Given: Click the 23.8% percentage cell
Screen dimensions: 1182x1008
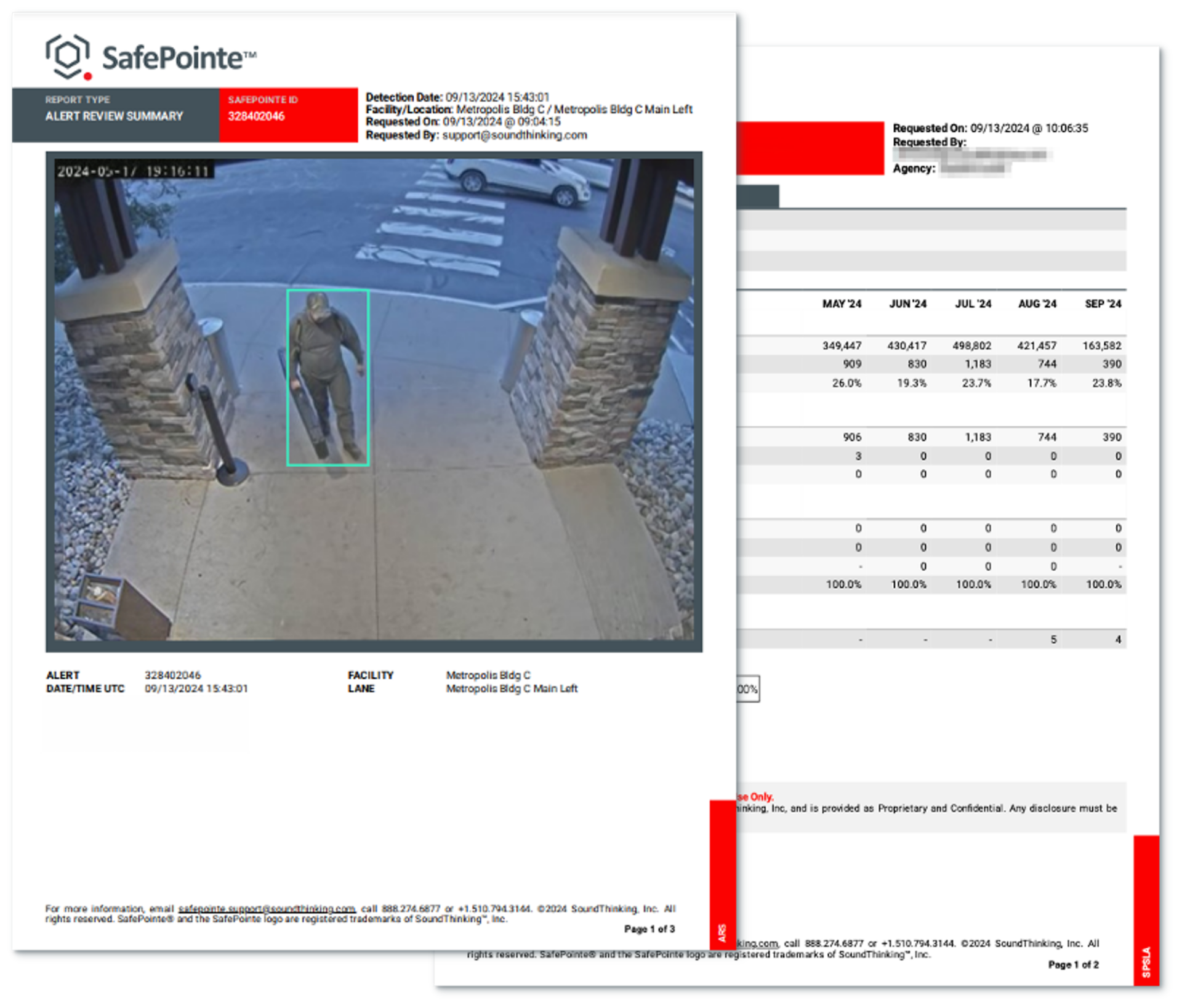Looking at the screenshot, I should coord(1107,383).
